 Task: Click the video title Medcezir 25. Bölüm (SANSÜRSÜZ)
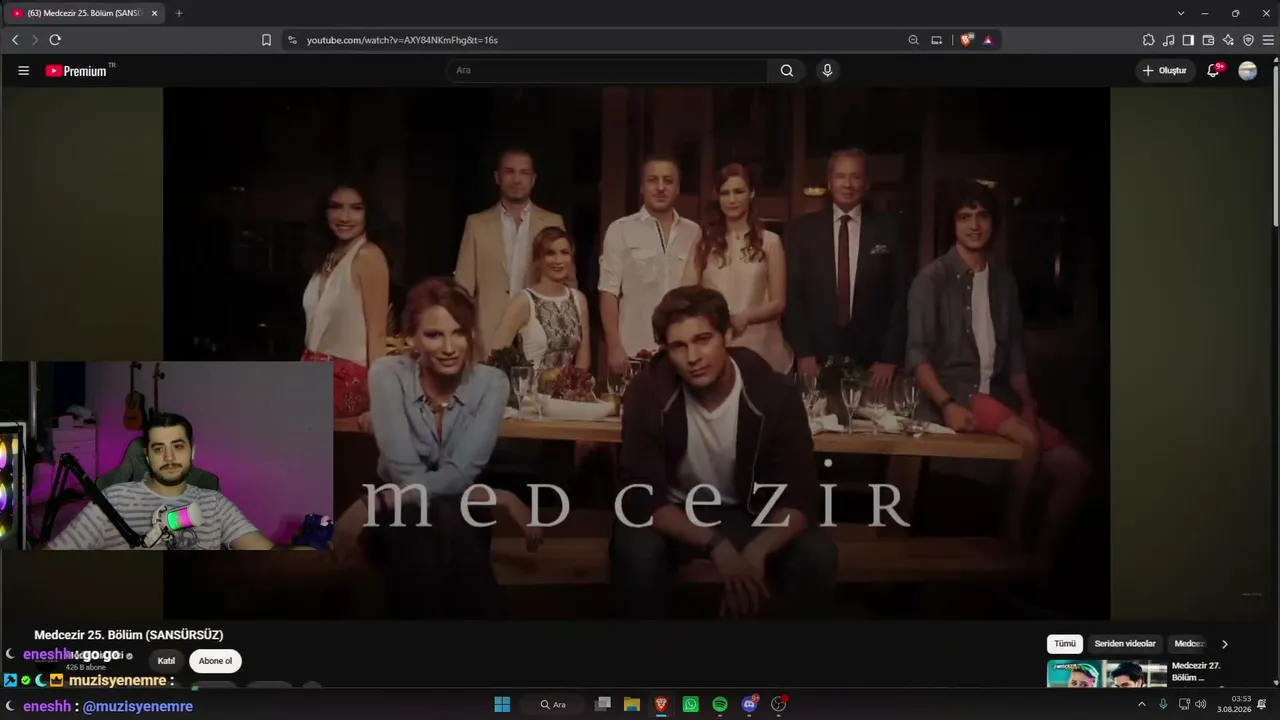pyautogui.click(x=129, y=635)
